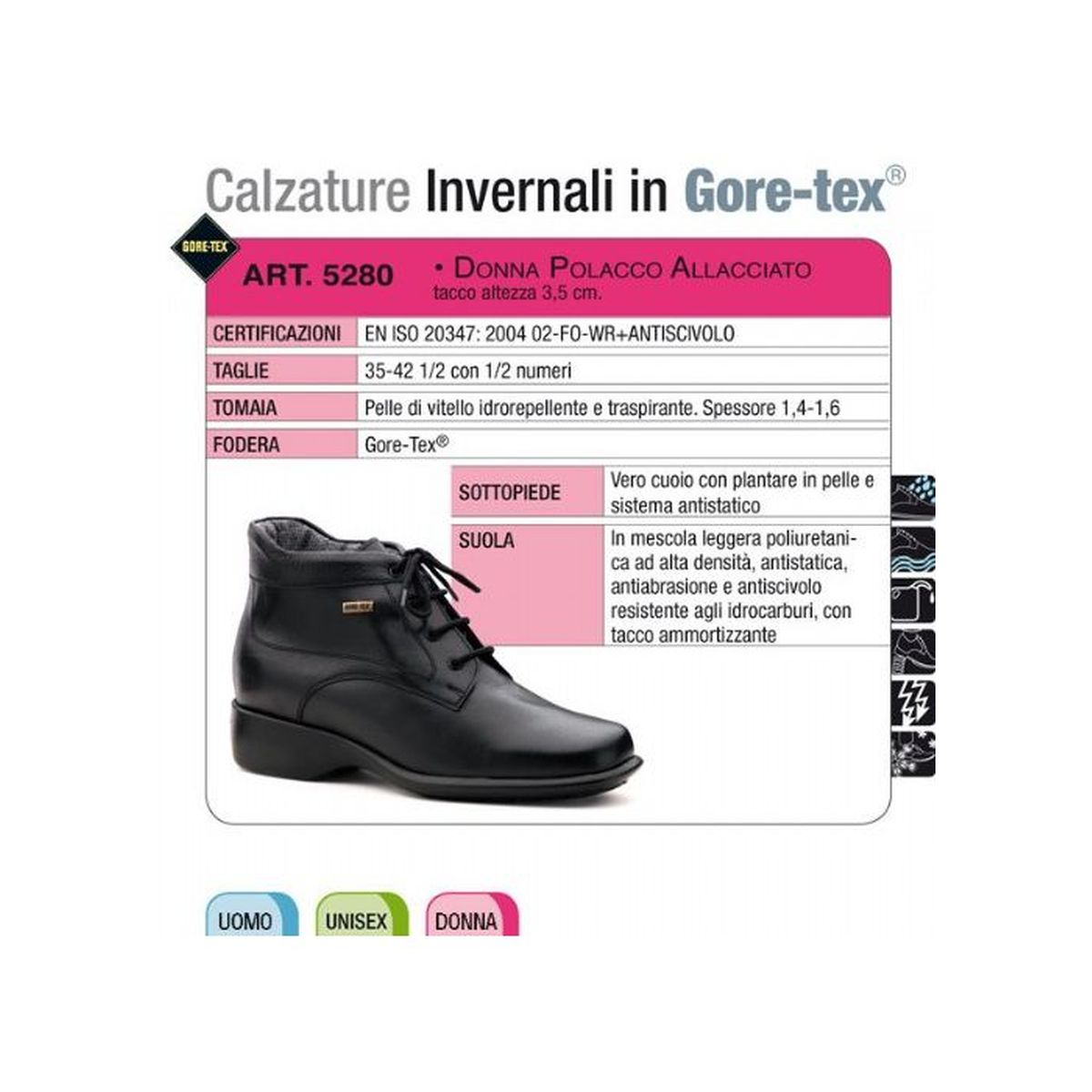The height and width of the screenshot is (1092, 1092).
Task: Click the oil can hydrocarbon-resistant icon
Action: (x=913, y=600)
